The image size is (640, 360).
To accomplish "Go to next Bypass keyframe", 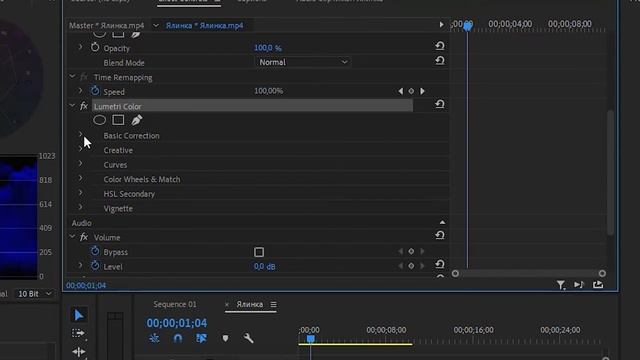I will click(422, 251).
